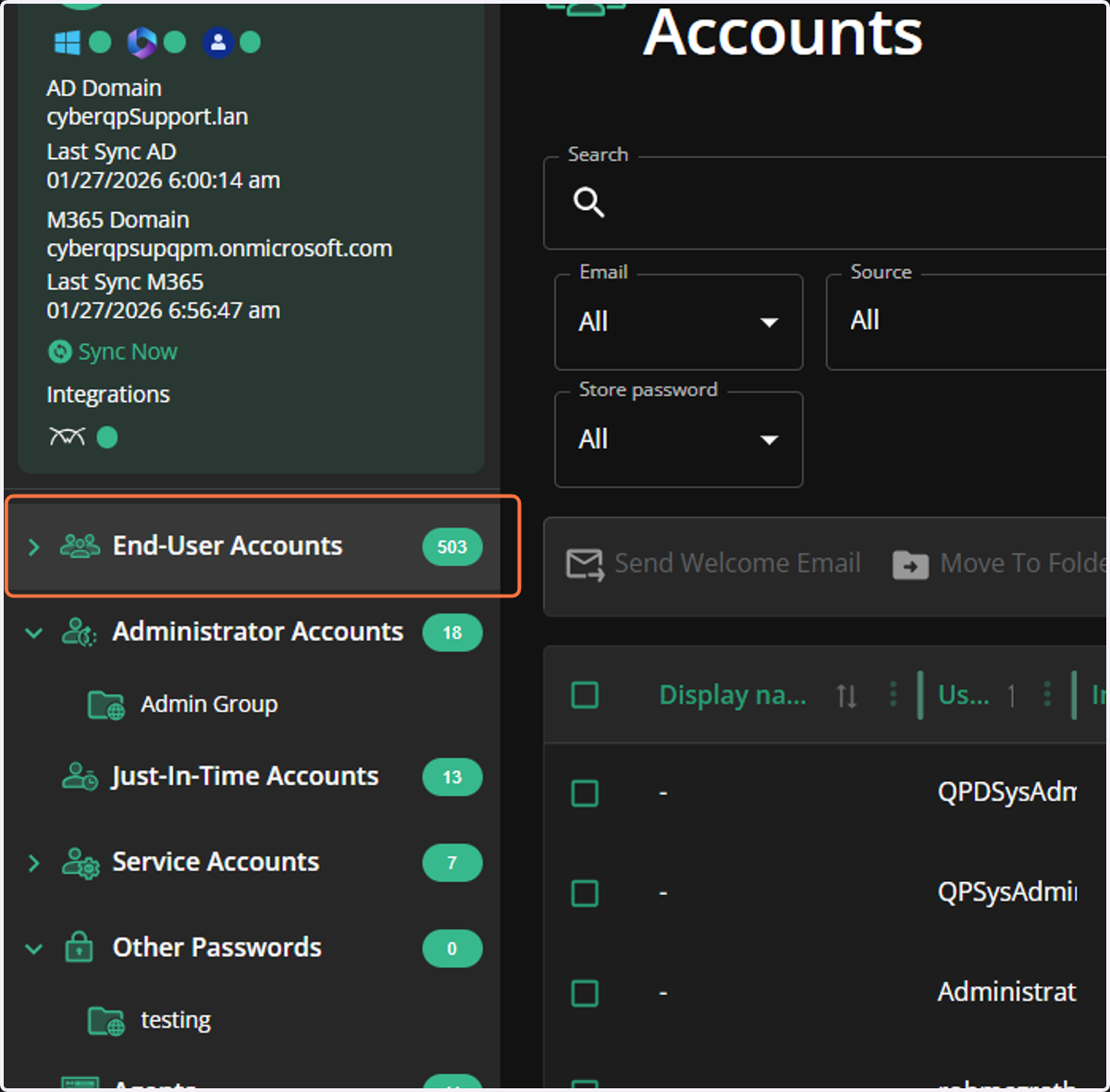Click QPDSysAdm username cell
The width and height of the screenshot is (1110, 1092).
[x=1007, y=792]
